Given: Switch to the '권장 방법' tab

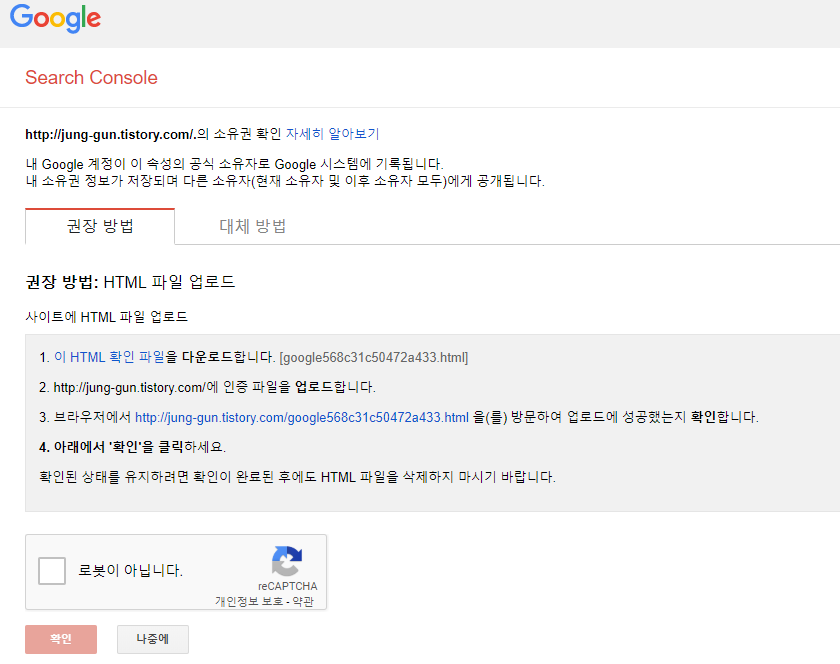Looking at the screenshot, I should tap(100, 226).
